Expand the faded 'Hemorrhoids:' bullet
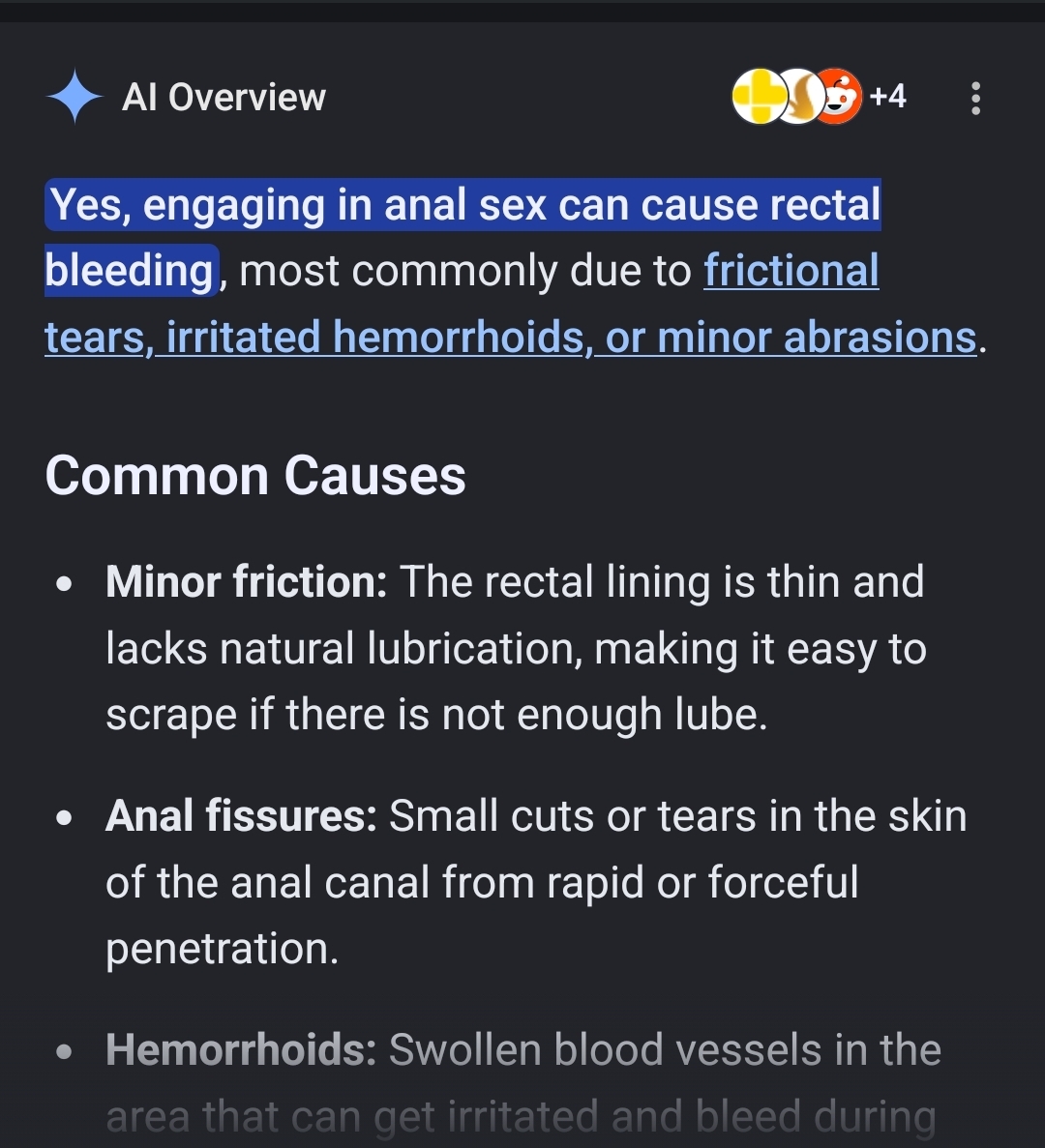Screen dimensions: 1045x1148 [241, 1049]
